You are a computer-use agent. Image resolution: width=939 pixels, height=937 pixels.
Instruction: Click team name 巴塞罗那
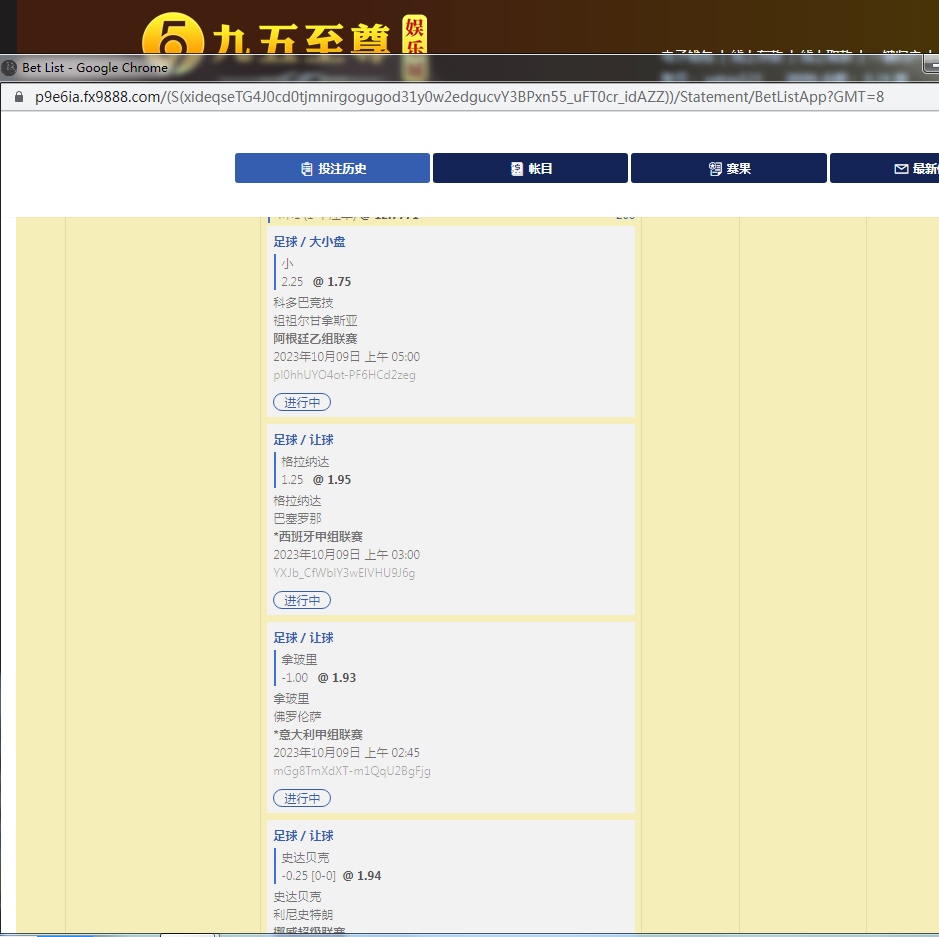(297, 518)
